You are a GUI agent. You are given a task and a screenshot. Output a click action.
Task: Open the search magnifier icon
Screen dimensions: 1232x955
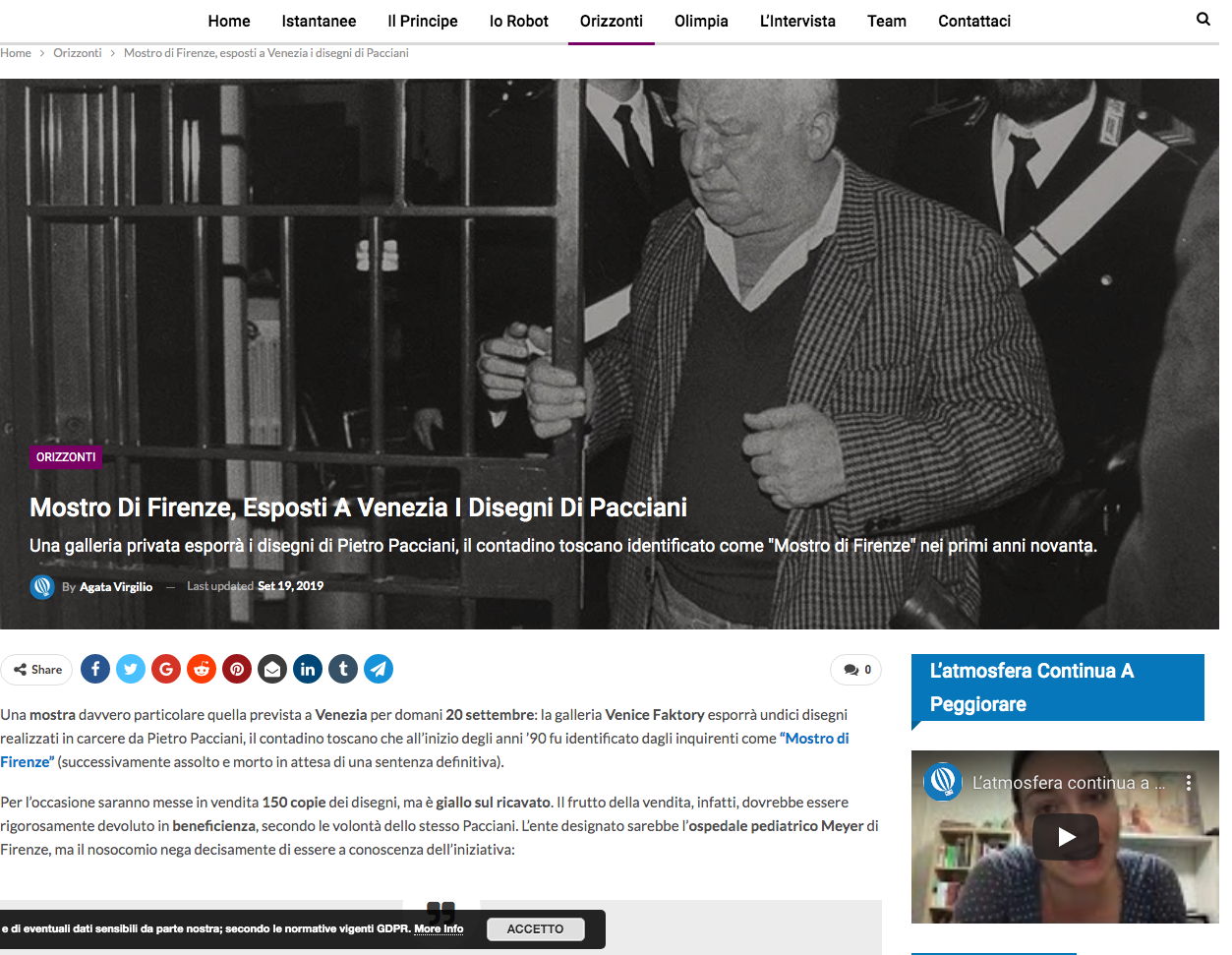tap(1203, 19)
